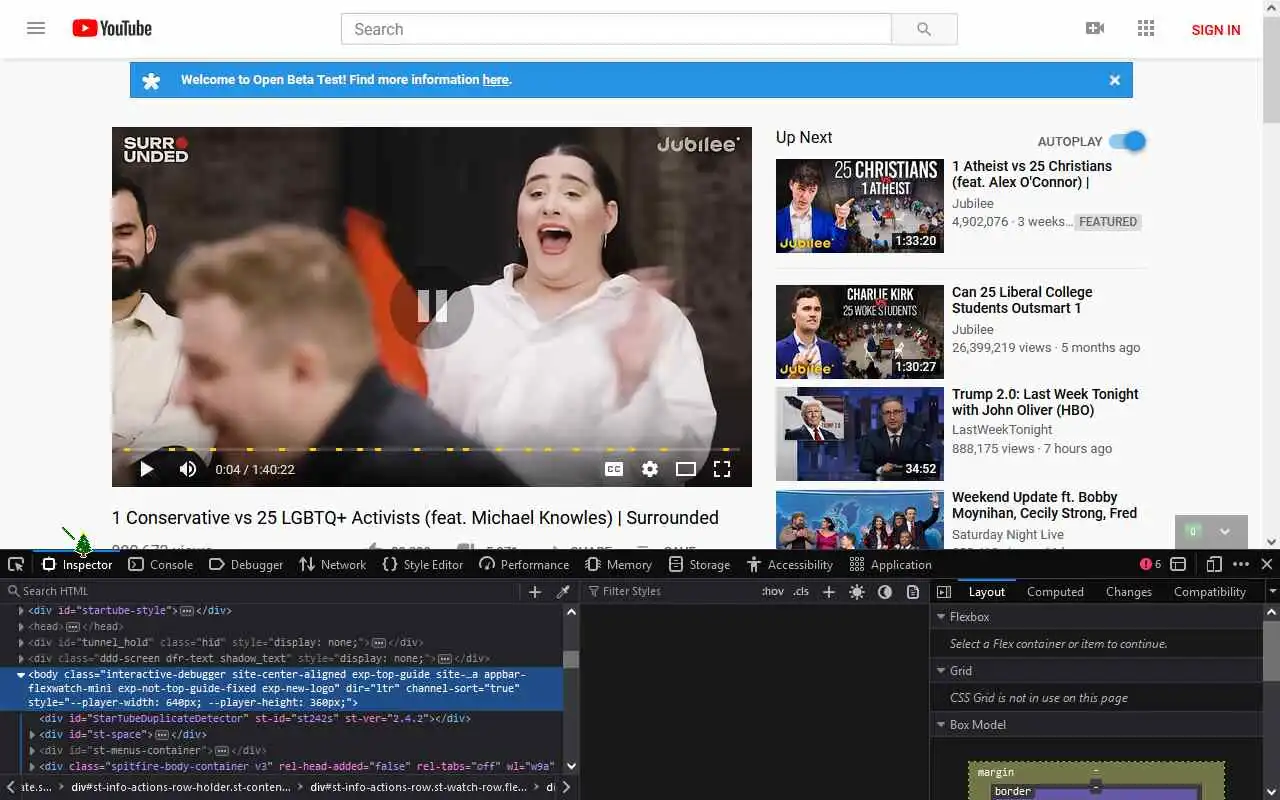1280x800 pixels.
Task: Click the large pause overlay on video
Action: (432, 306)
